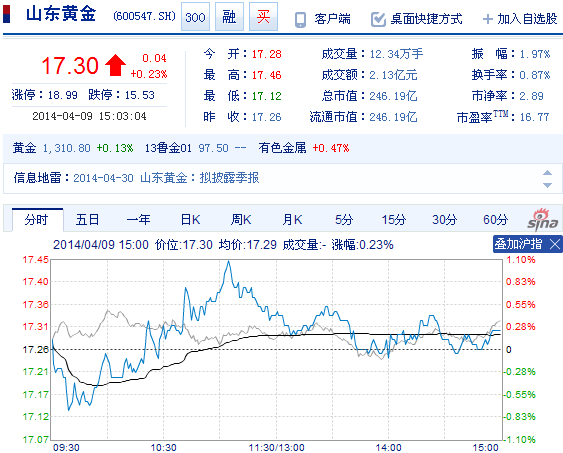Click the 昨收 previous close 17.26

pos(266,117)
